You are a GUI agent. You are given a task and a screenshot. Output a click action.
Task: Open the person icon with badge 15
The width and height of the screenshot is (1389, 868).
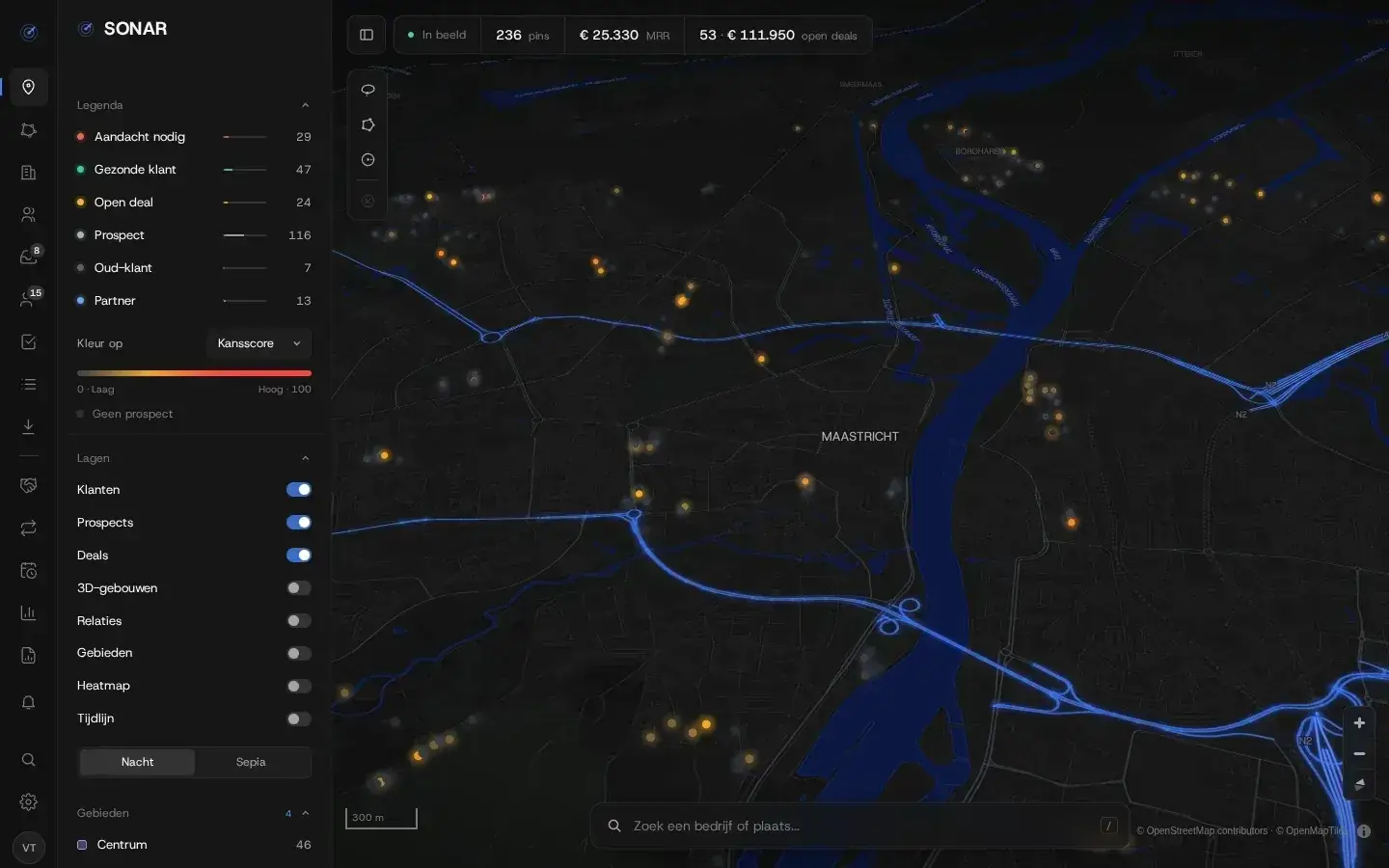click(29, 299)
